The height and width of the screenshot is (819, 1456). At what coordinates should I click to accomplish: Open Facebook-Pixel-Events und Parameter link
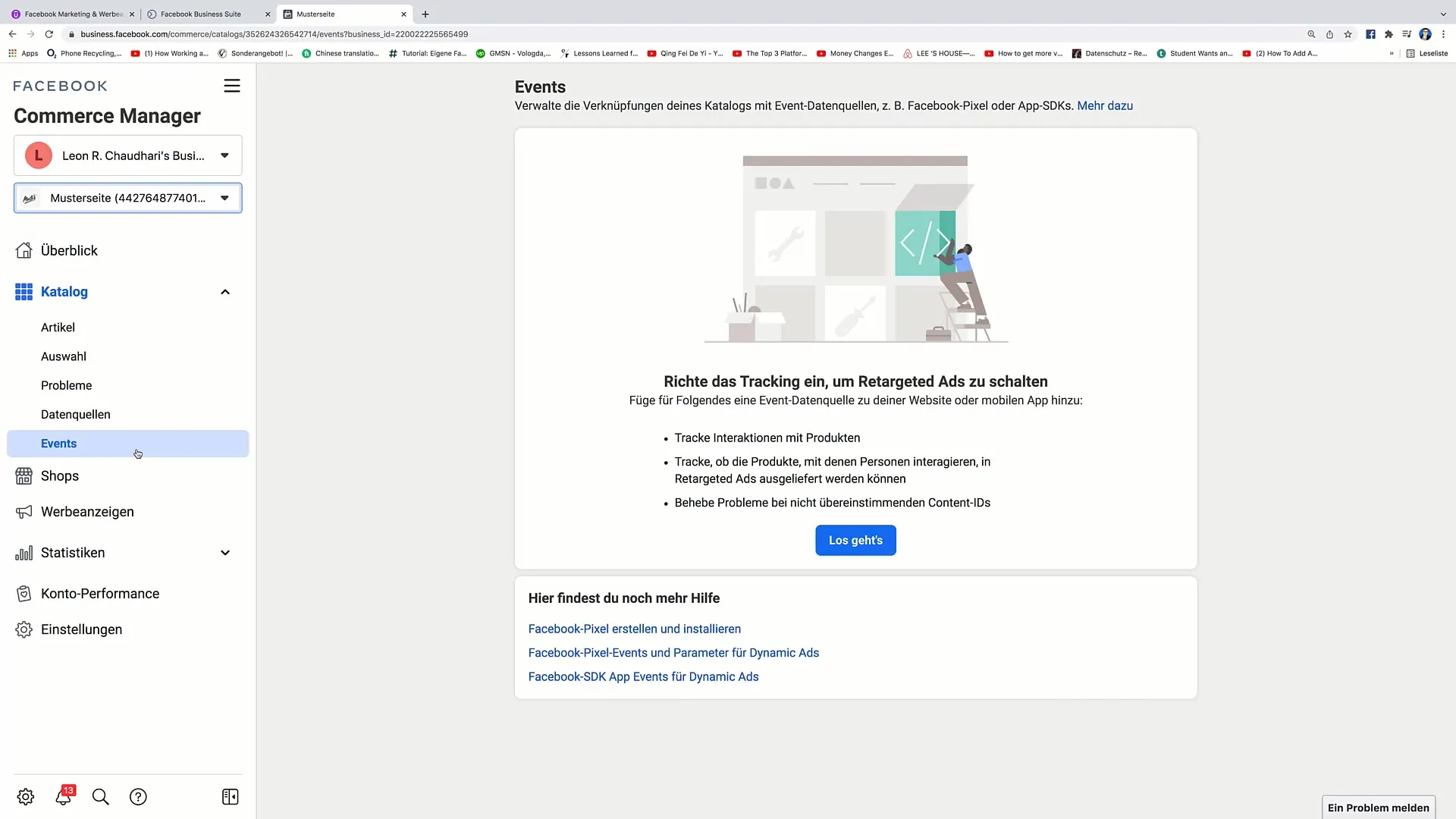click(673, 653)
